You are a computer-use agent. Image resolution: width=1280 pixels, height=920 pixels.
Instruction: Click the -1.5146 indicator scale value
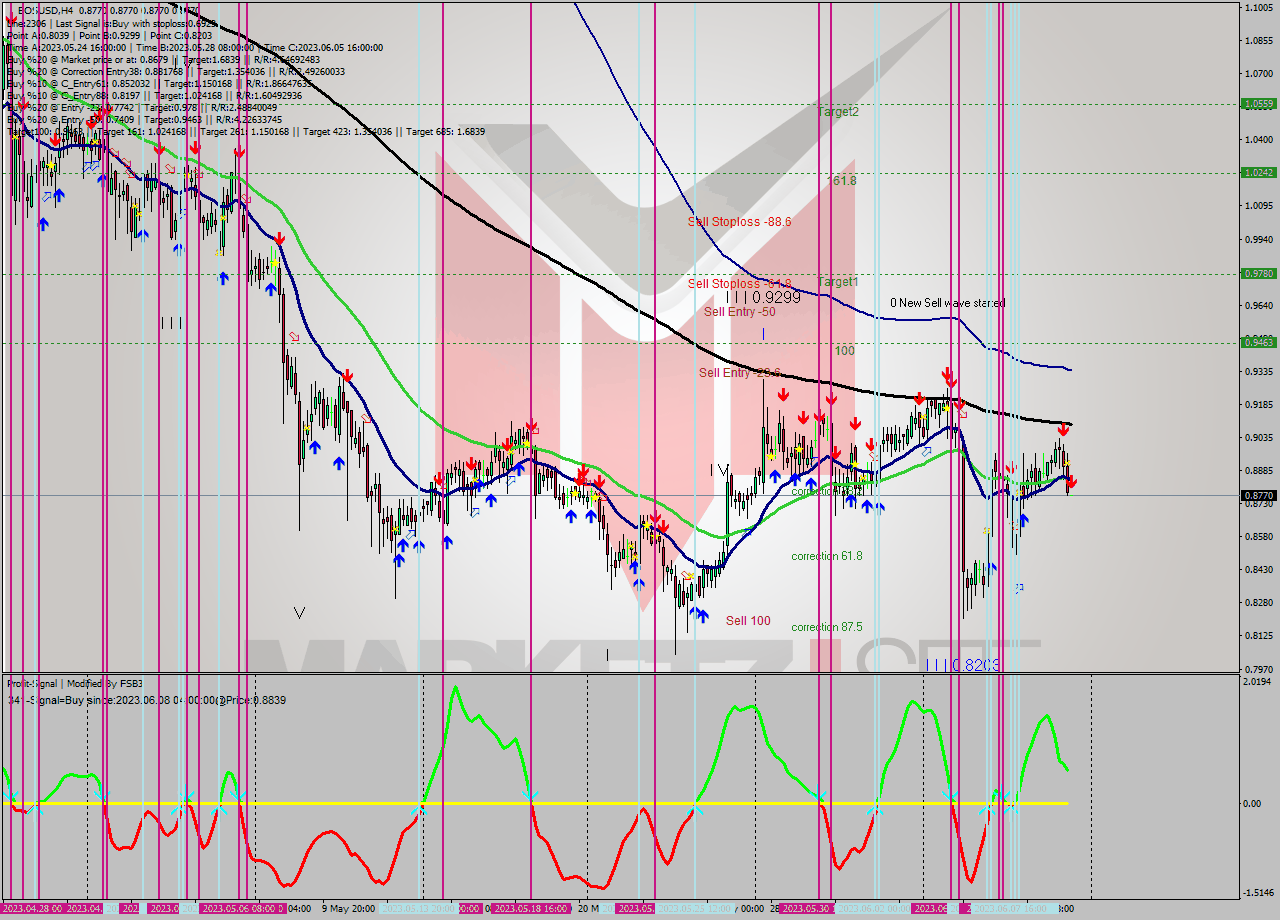1257,893
